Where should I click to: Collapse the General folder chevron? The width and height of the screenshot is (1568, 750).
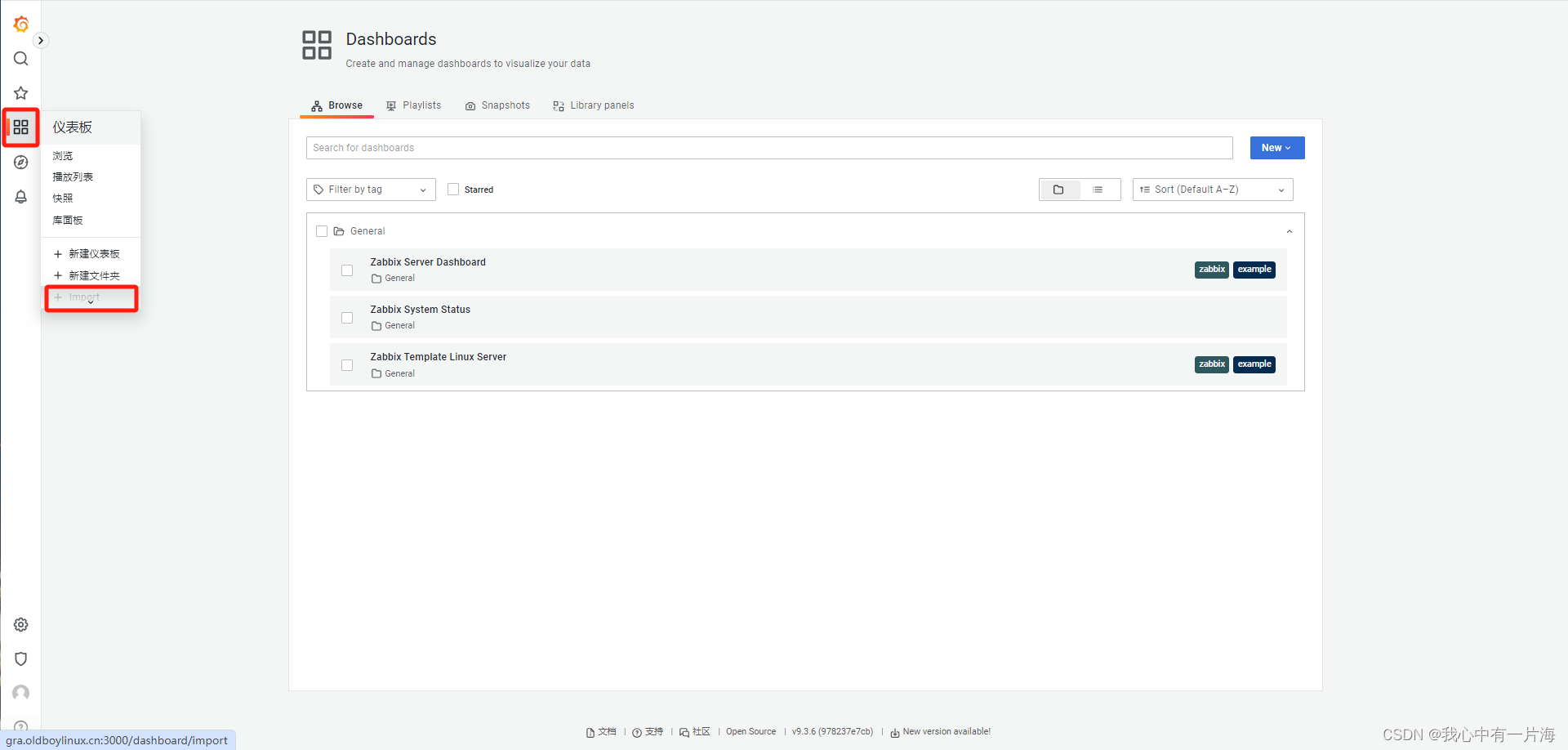tap(1290, 231)
